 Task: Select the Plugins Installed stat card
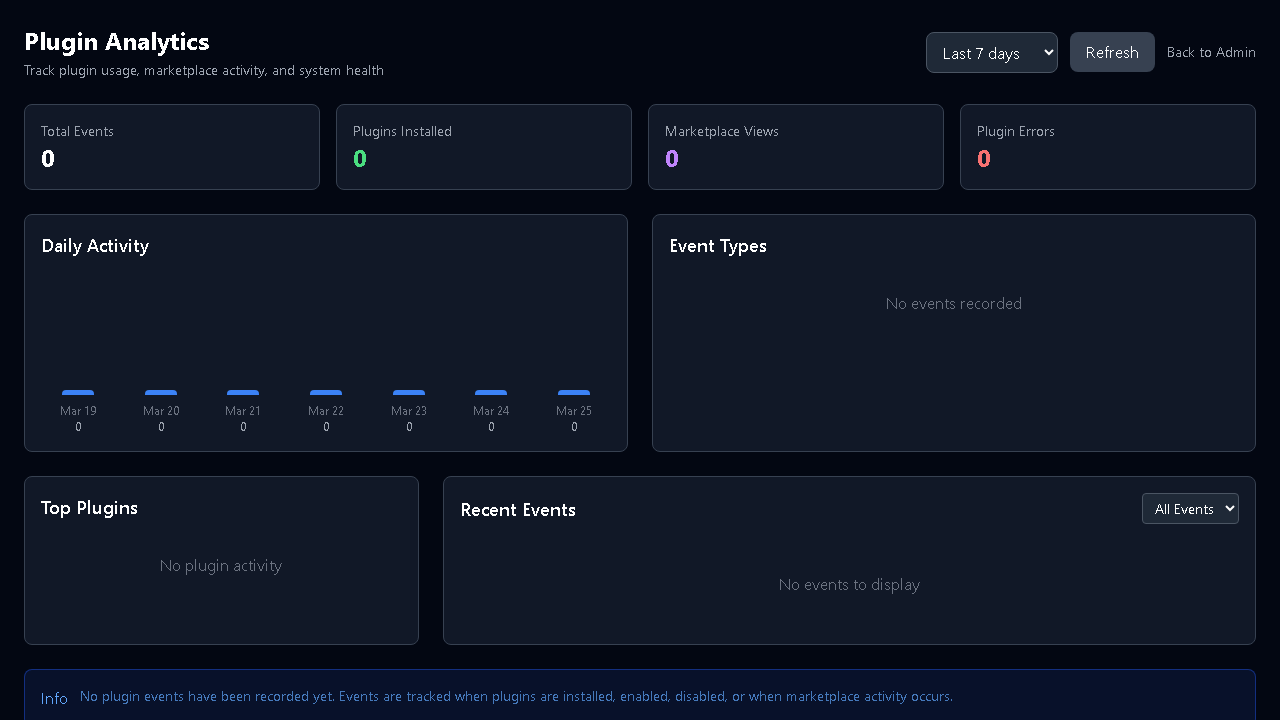(484, 146)
